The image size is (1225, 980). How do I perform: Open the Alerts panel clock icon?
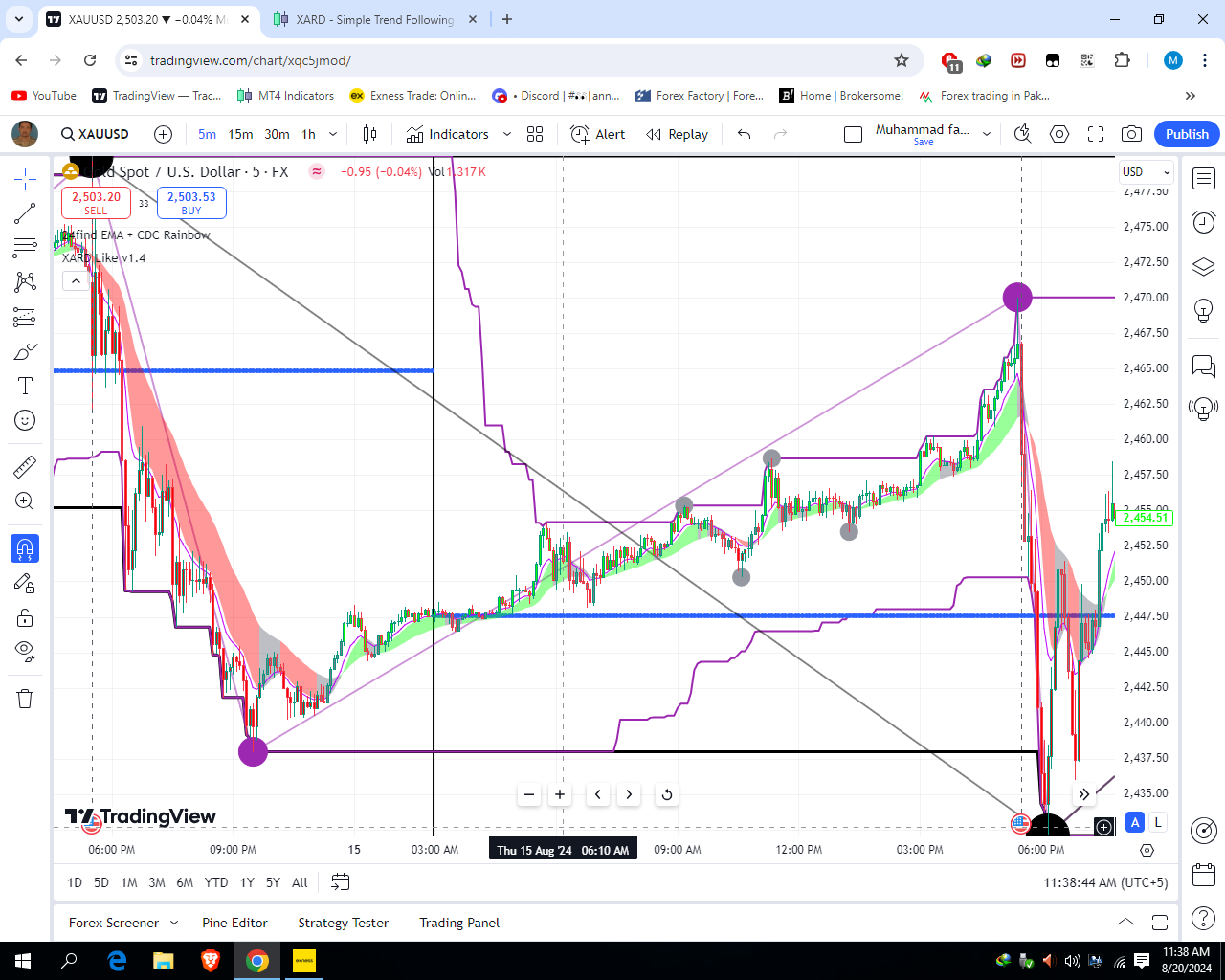coord(1204,222)
